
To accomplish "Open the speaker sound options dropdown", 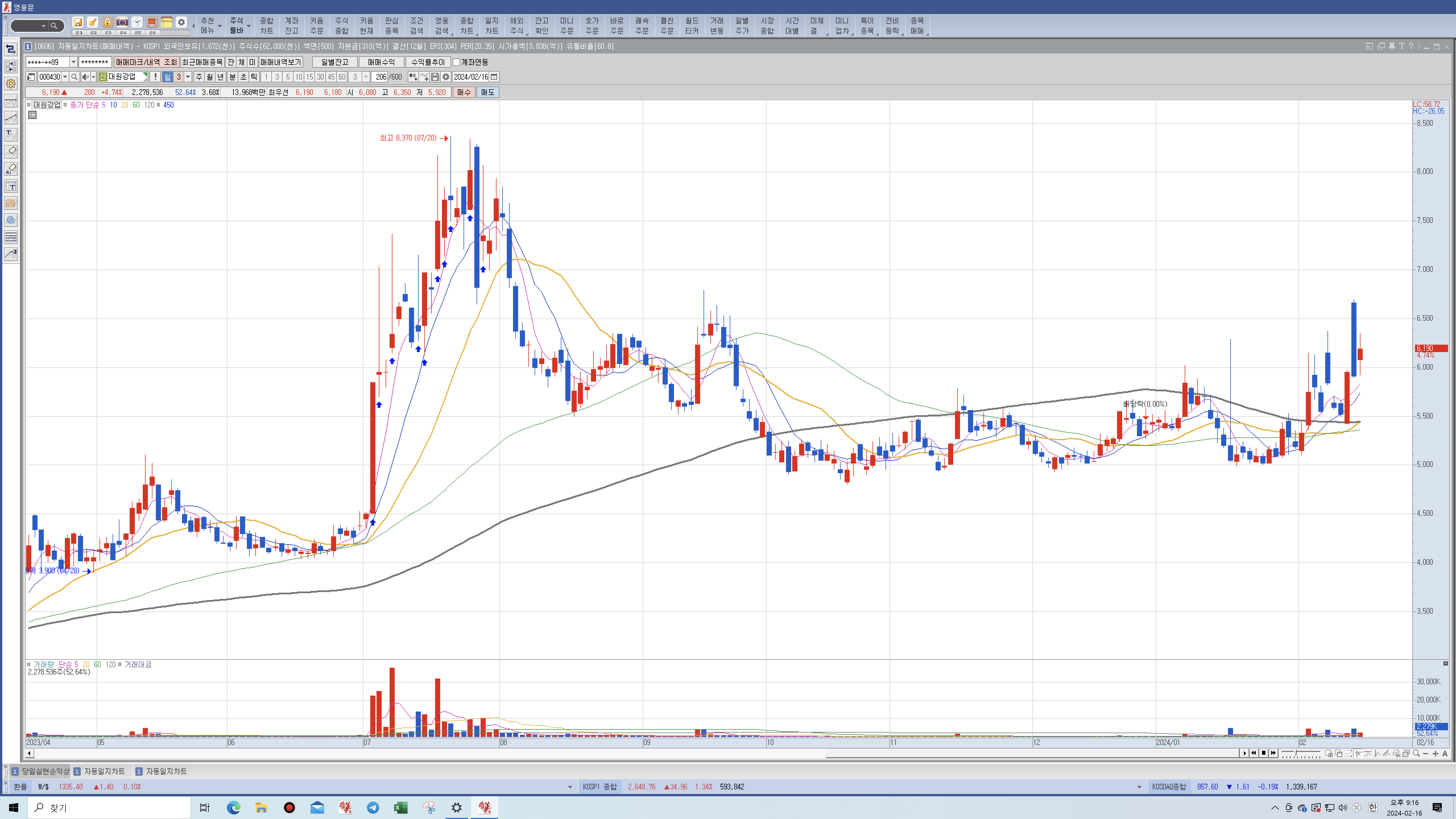I will 93,77.
